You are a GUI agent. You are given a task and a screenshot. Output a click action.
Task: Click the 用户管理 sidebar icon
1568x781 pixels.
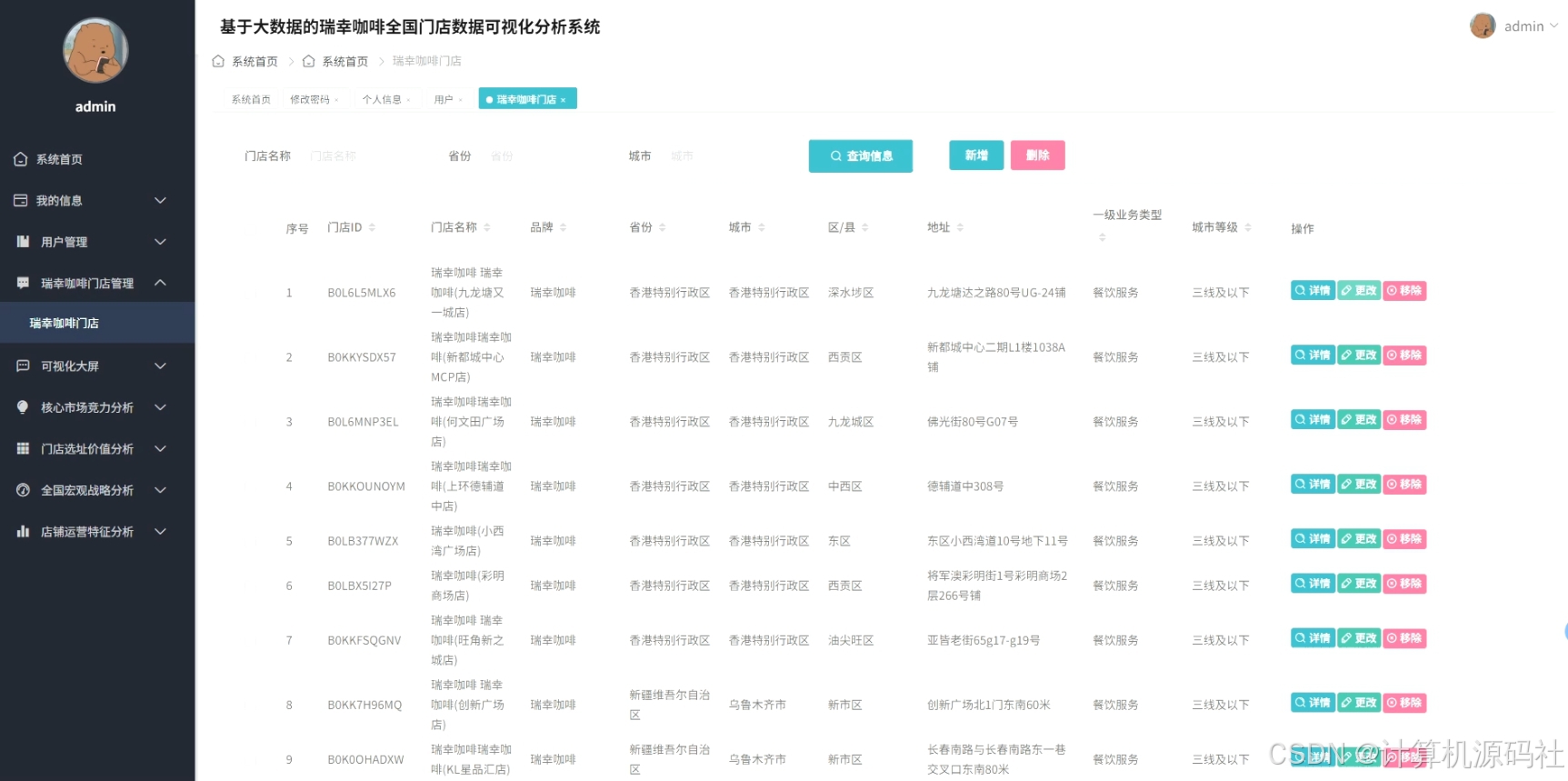pos(23,242)
